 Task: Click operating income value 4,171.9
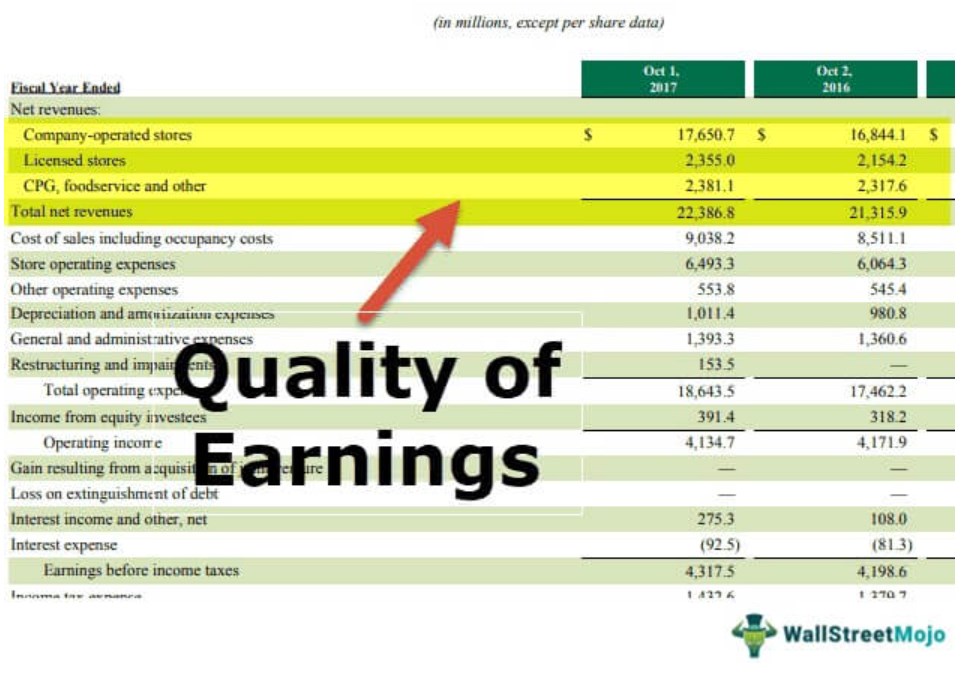point(882,442)
